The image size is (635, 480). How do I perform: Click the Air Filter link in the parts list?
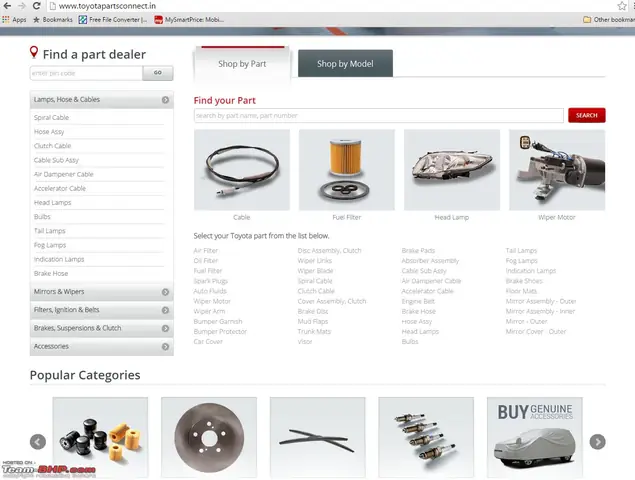pyautogui.click(x=206, y=251)
